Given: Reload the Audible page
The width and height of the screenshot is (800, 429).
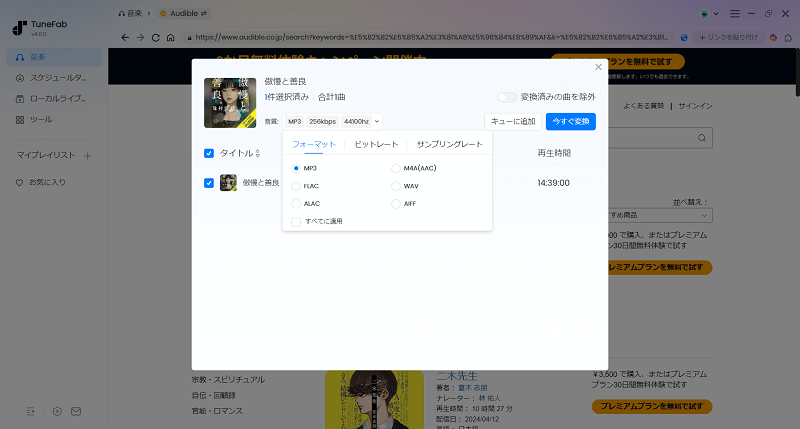Looking at the screenshot, I should click(x=156, y=37).
